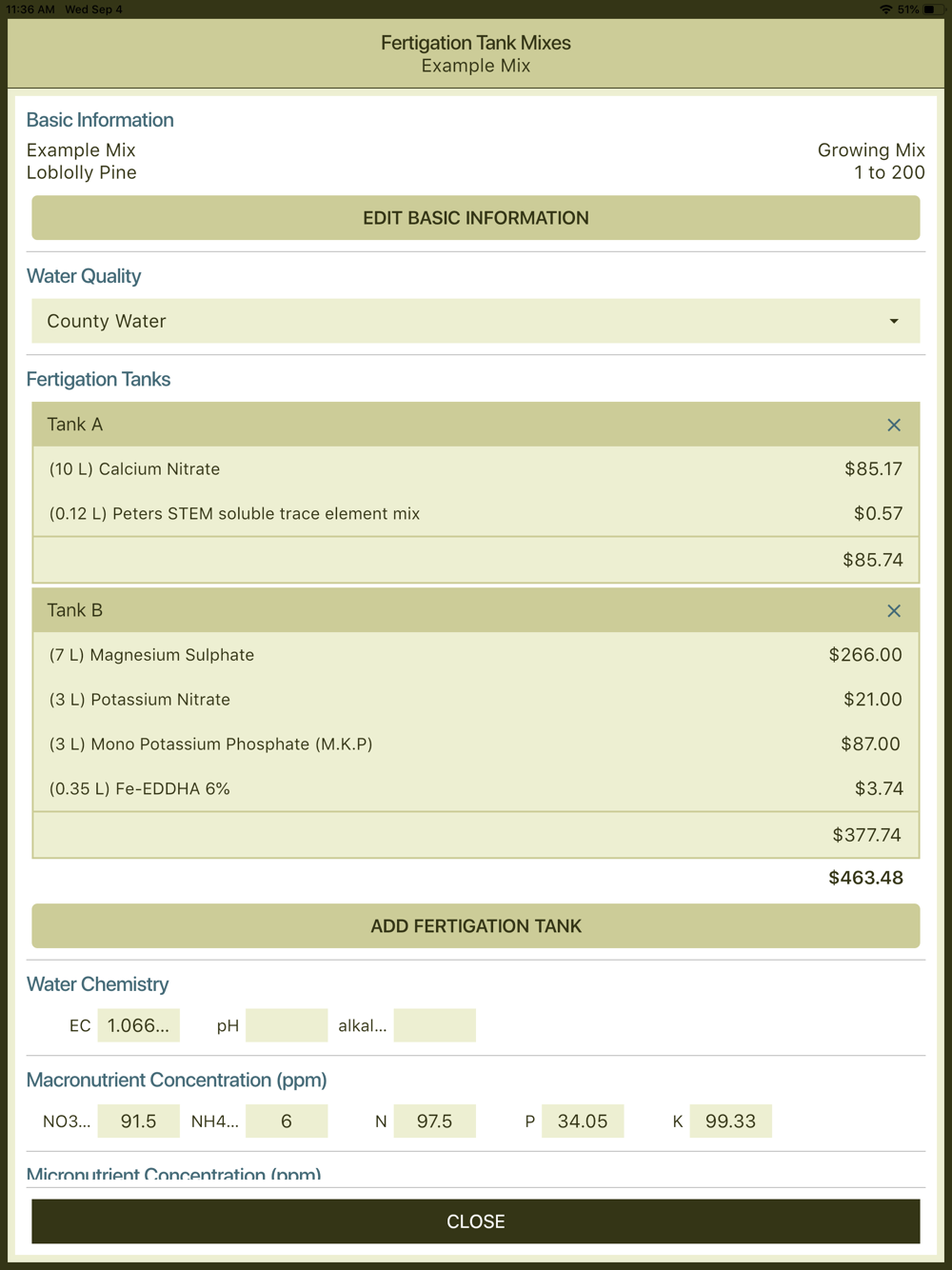Select the NH4 concentration field
This screenshot has width=952, height=1270.
click(286, 1121)
